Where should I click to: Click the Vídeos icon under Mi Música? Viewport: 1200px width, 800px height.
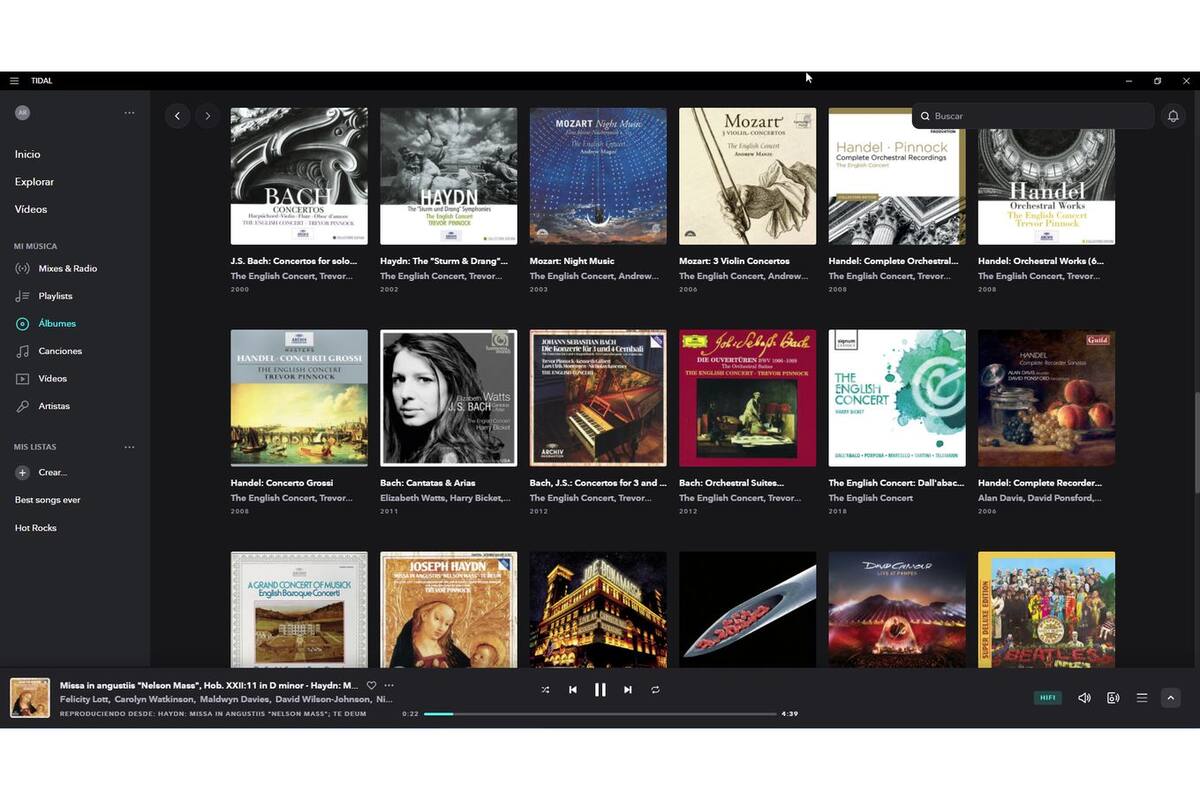[22, 378]
